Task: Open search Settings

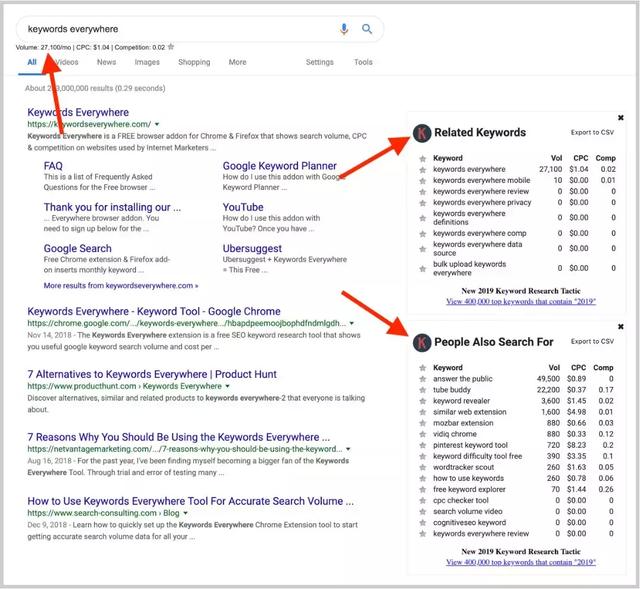Action: point(320,62)
